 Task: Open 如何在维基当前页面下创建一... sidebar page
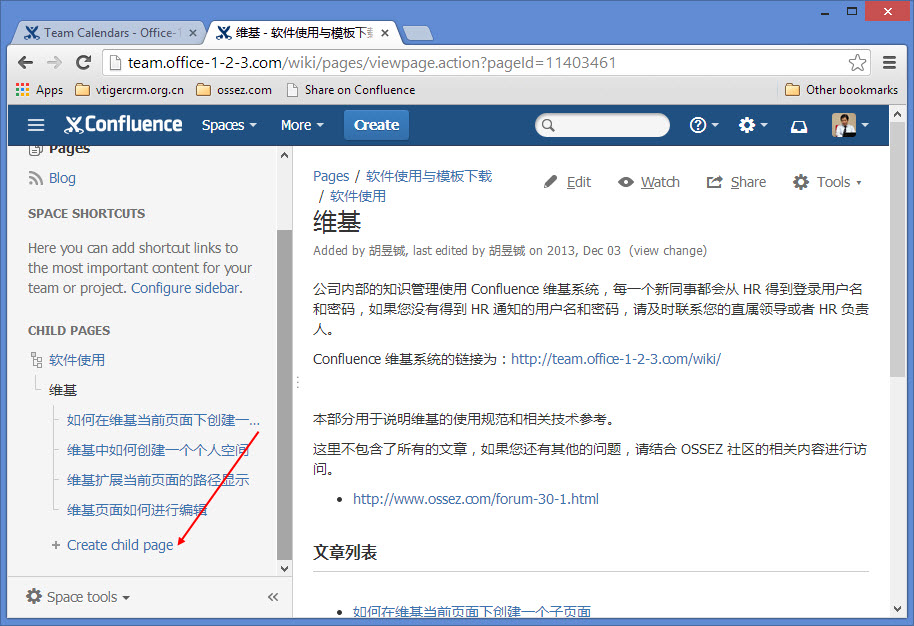(x=163, y=420)
